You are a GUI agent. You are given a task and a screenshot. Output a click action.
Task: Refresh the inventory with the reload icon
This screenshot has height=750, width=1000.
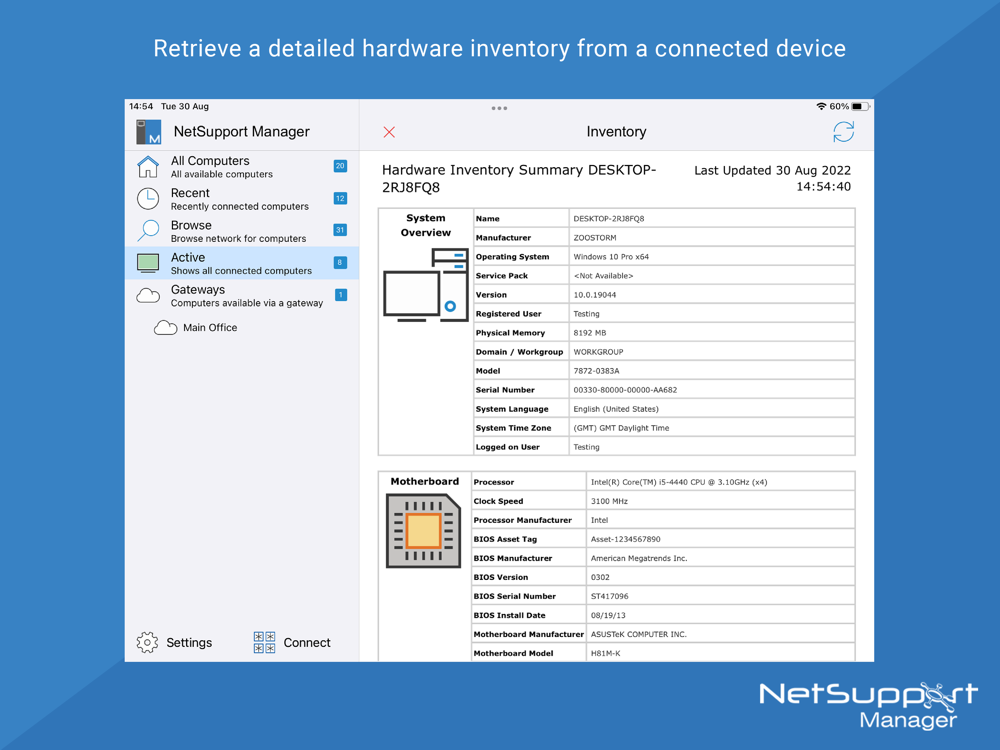[x=843, y=132]
